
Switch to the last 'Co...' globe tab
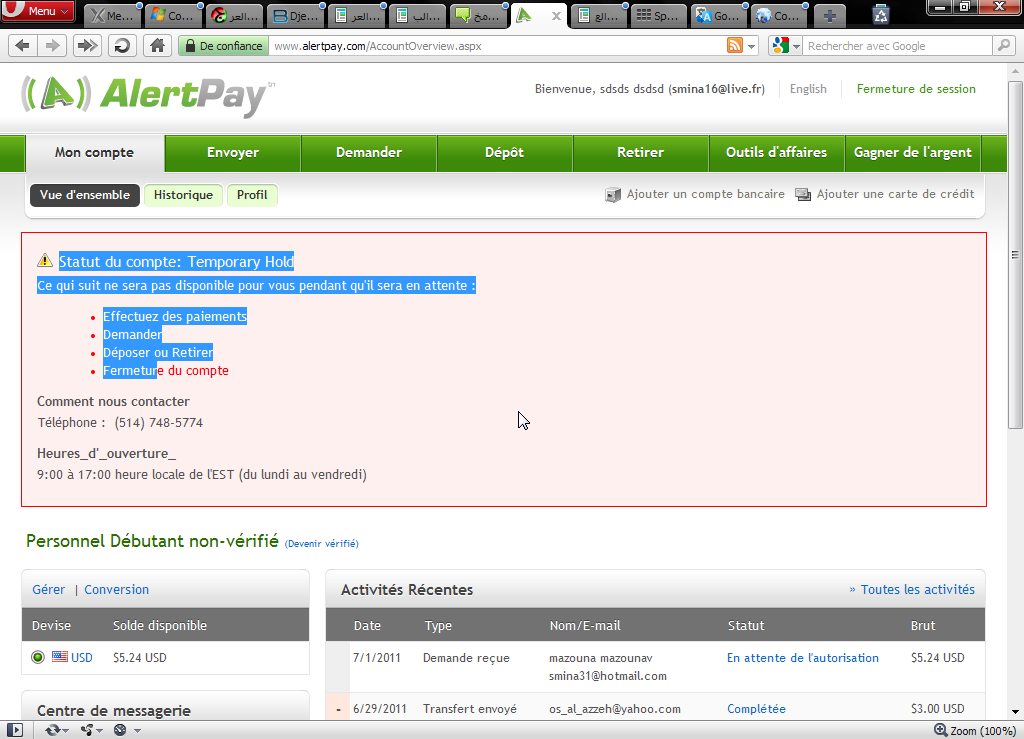tap(780, 16)
